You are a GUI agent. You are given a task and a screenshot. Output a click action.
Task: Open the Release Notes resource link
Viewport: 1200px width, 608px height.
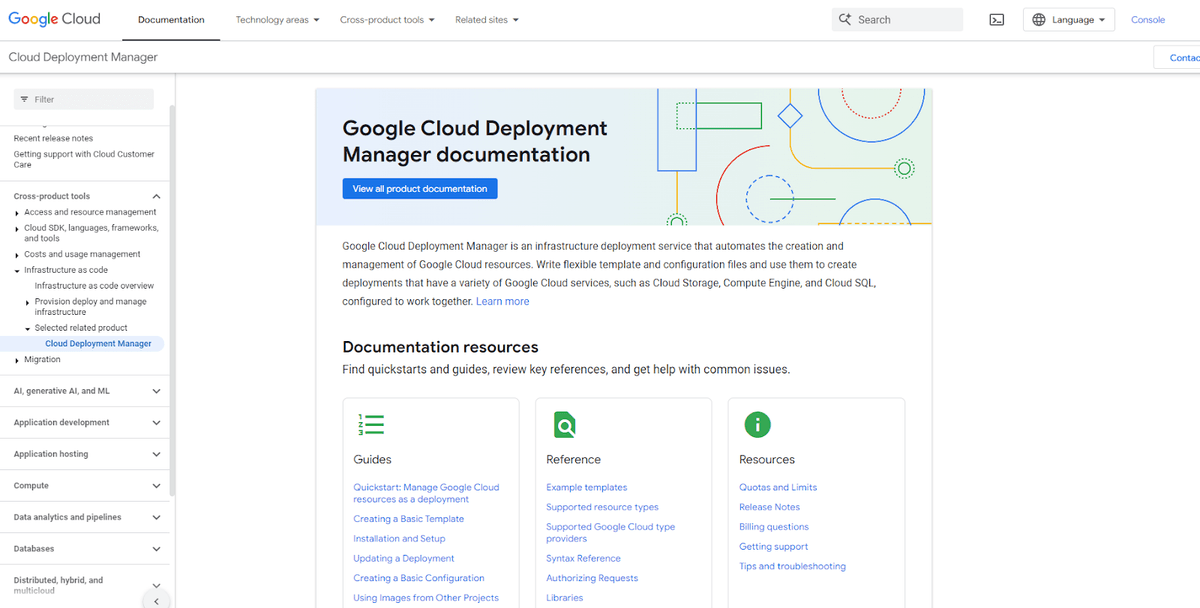[x=769, y=507]
